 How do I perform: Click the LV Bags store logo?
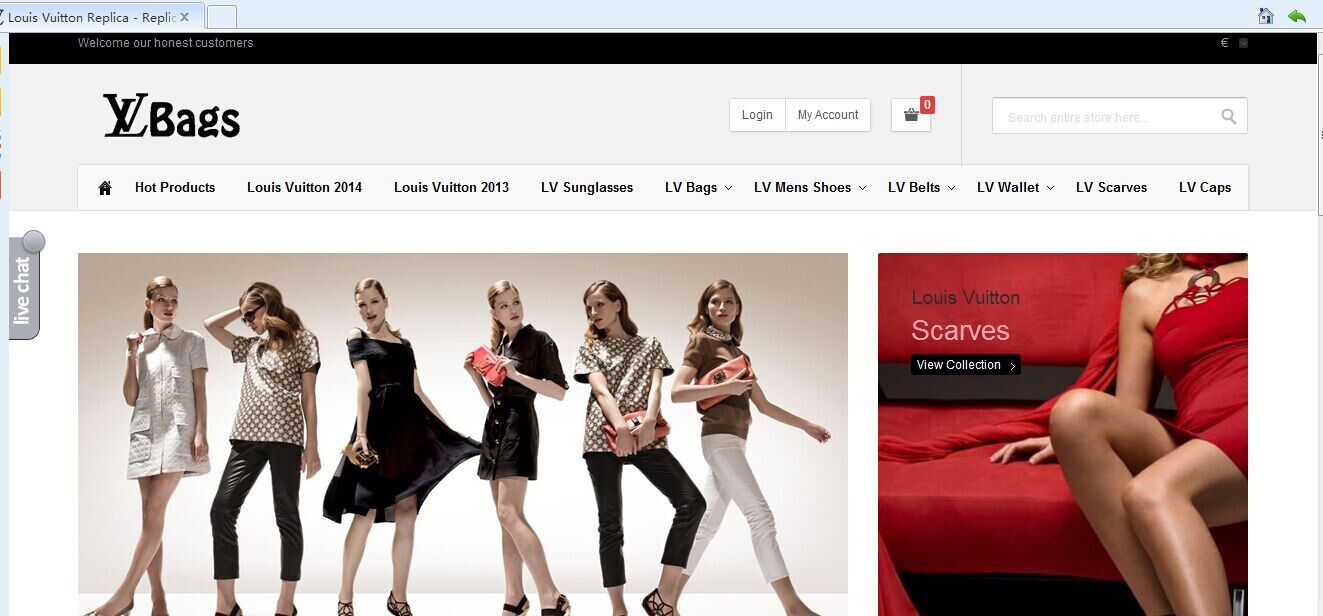171,115
